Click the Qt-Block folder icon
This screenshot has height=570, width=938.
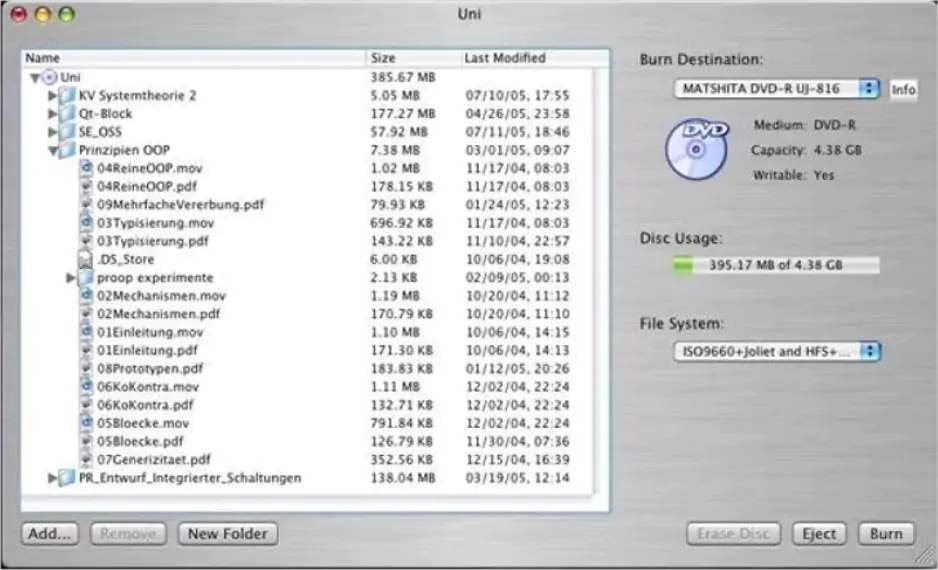point(68,113)
